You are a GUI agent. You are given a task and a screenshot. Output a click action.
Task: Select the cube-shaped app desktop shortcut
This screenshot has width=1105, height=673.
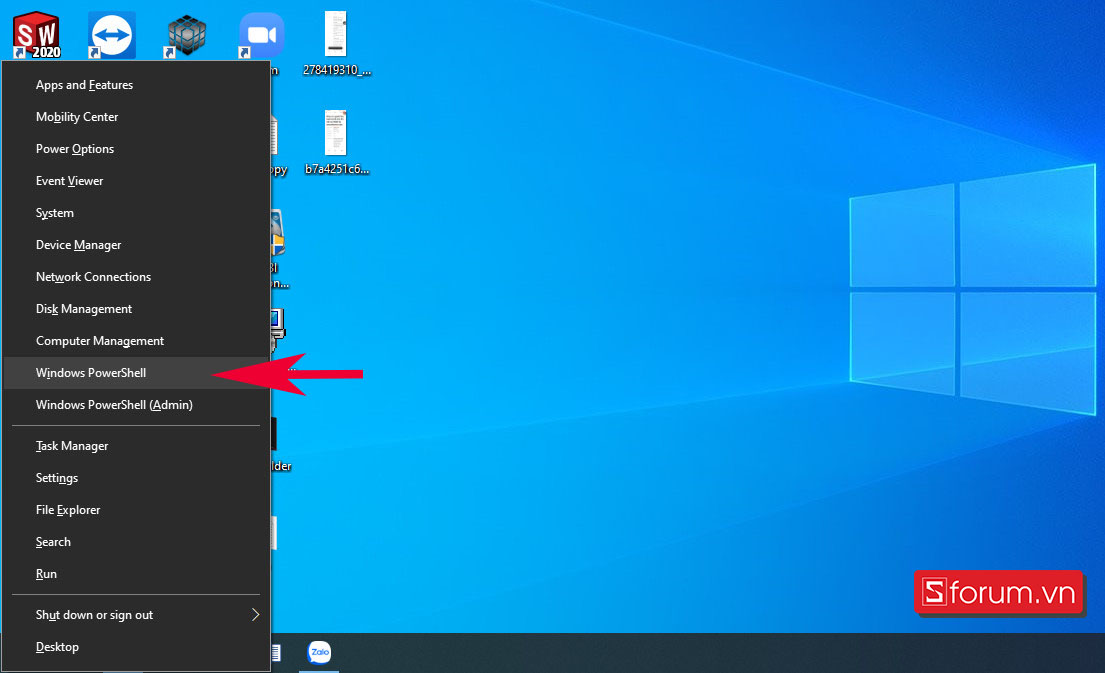coord(187,35)
